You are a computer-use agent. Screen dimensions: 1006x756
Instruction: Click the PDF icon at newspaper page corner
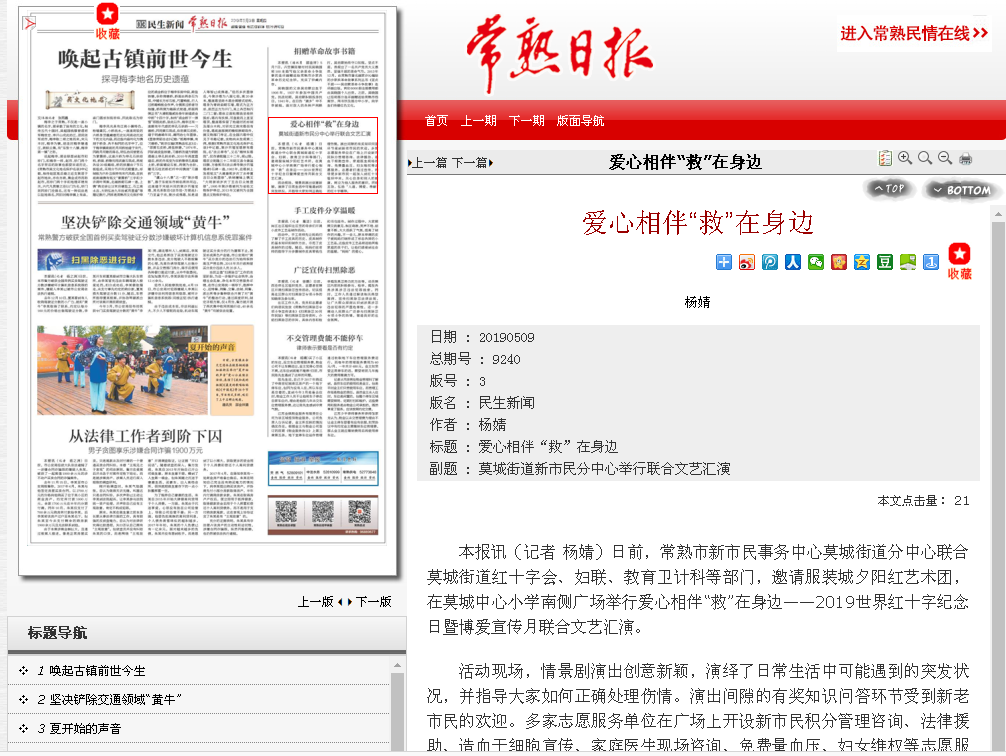30,24
